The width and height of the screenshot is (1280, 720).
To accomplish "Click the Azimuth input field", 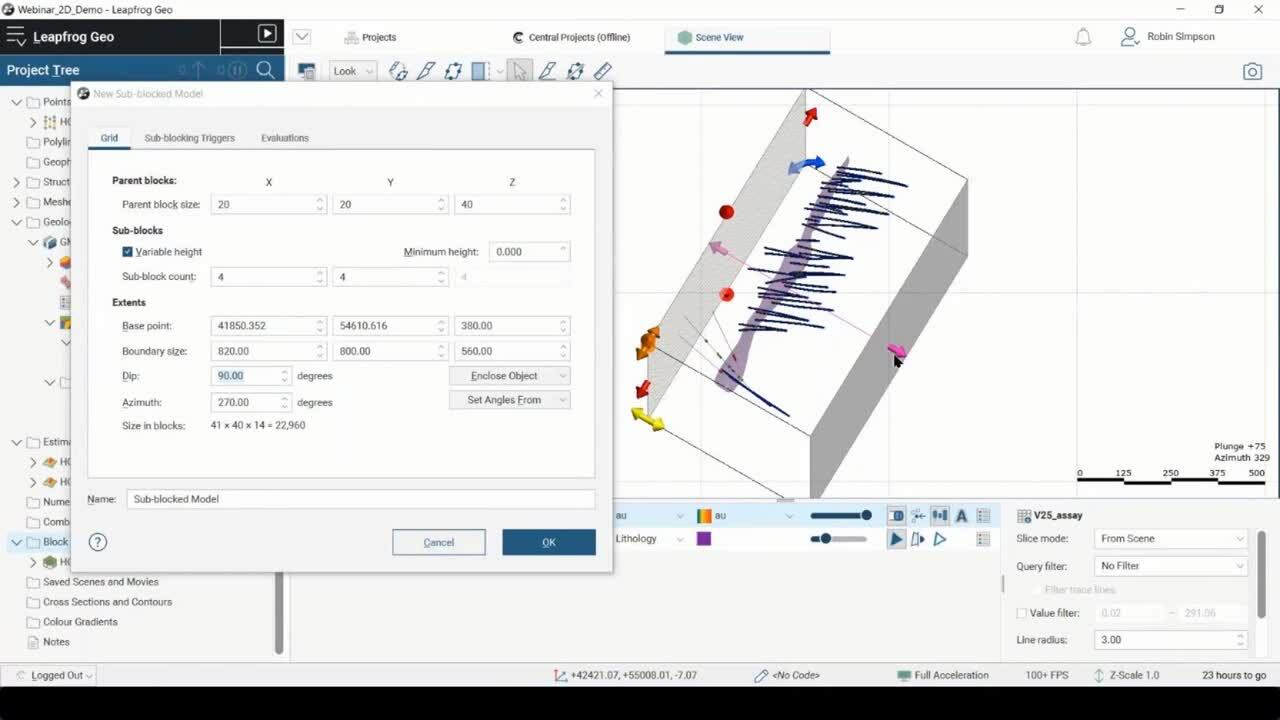I will click(x=245, y=402).
